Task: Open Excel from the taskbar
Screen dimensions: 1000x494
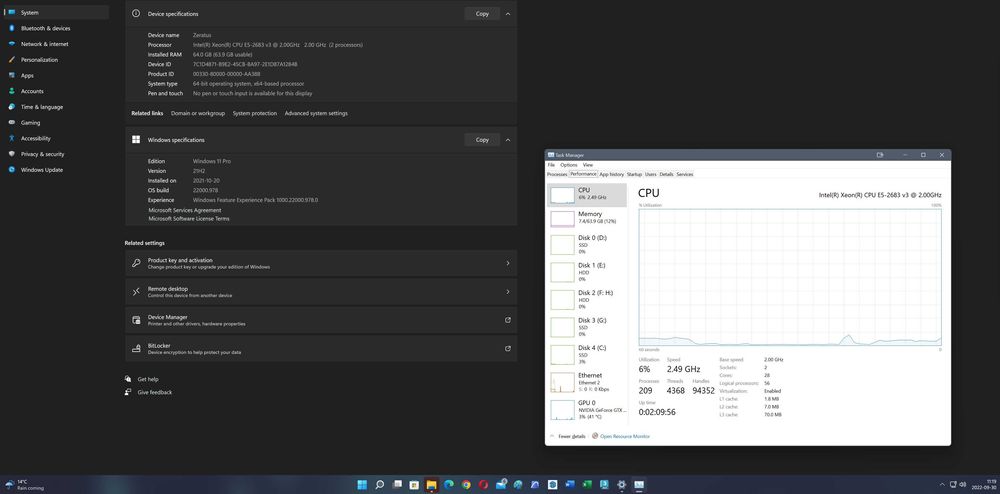Action: click(x=587, y=485)
